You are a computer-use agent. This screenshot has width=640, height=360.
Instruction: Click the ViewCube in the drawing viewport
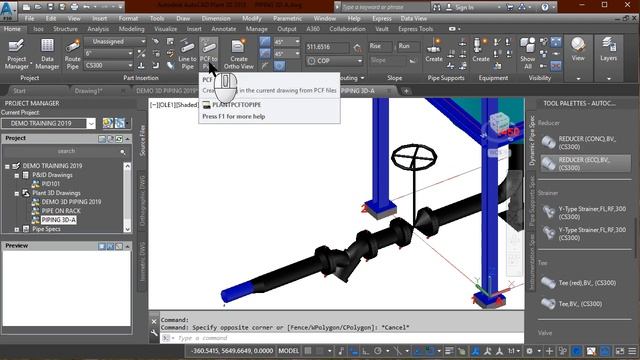500,124
